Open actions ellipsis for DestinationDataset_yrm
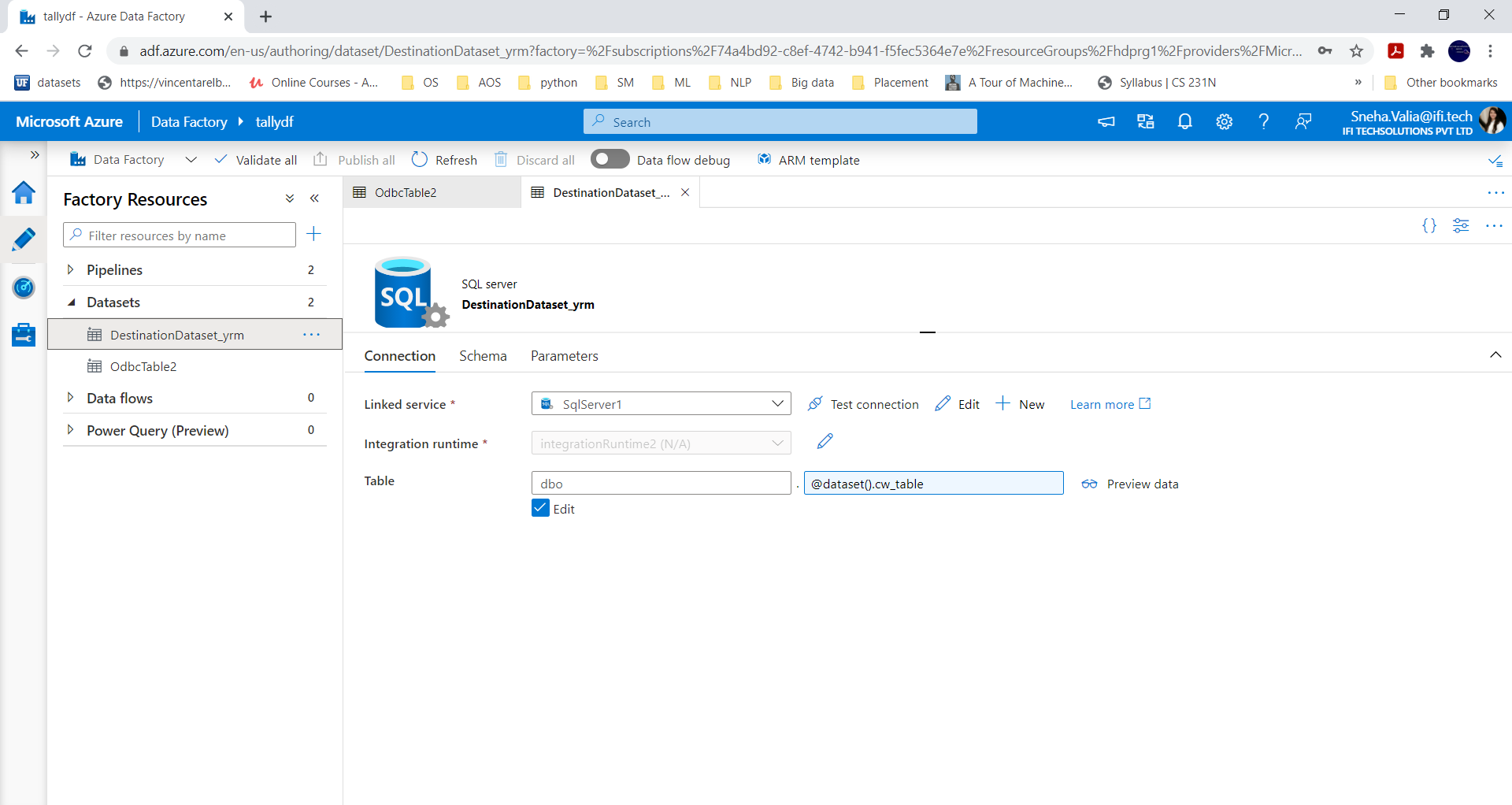 pyautogui.click(x=312, y=335)
